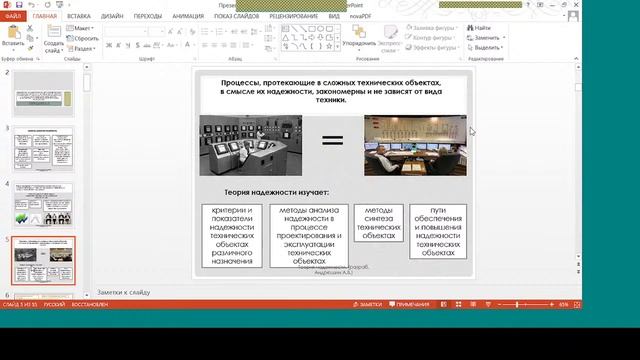The height and width of the screenshot is (360, 640).
Task: Select slide 2 thumbnail
Action: coord(44,93)
